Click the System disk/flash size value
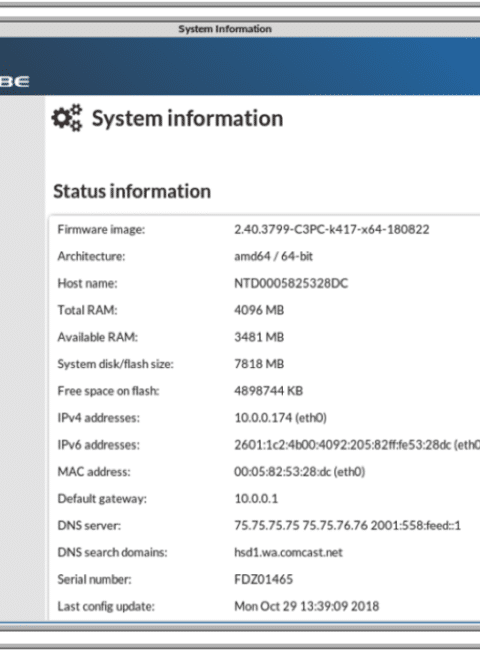Viewport: 480px width, 650px height. [x=259, y=364]
